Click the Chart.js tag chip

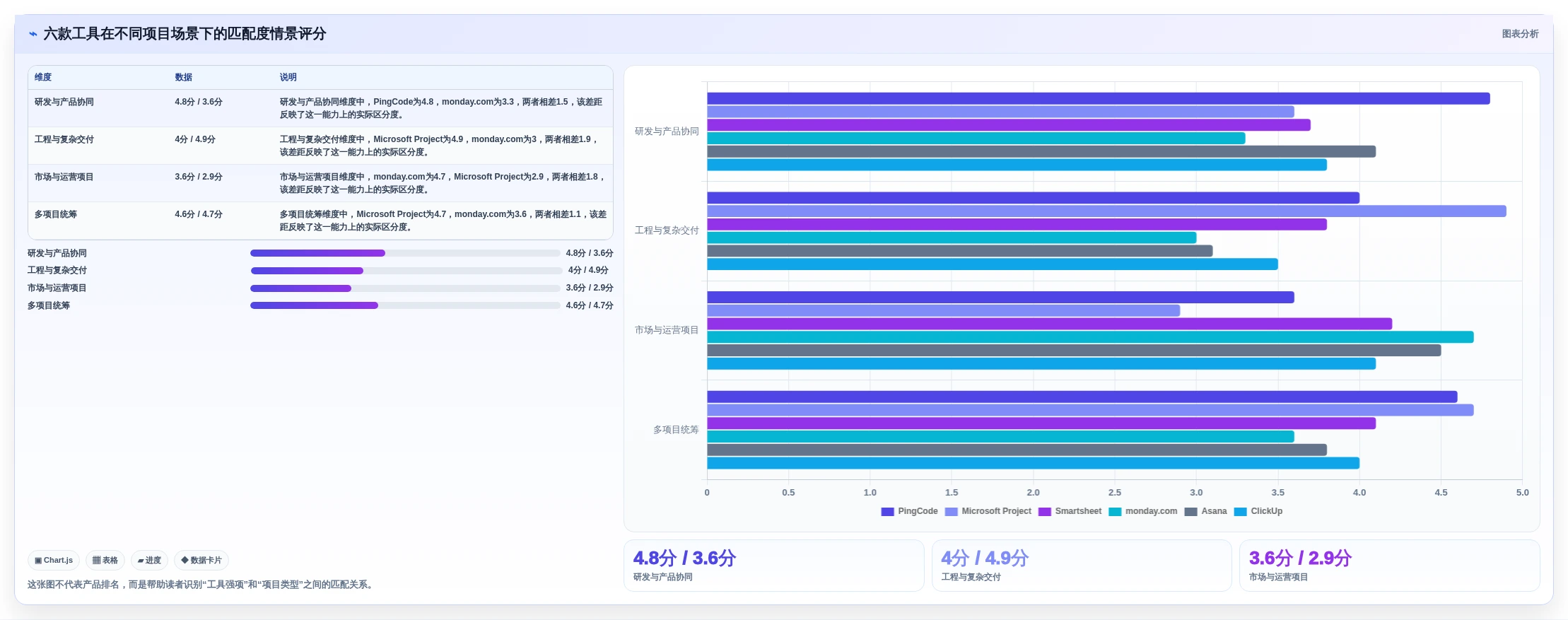pos(54,560)
